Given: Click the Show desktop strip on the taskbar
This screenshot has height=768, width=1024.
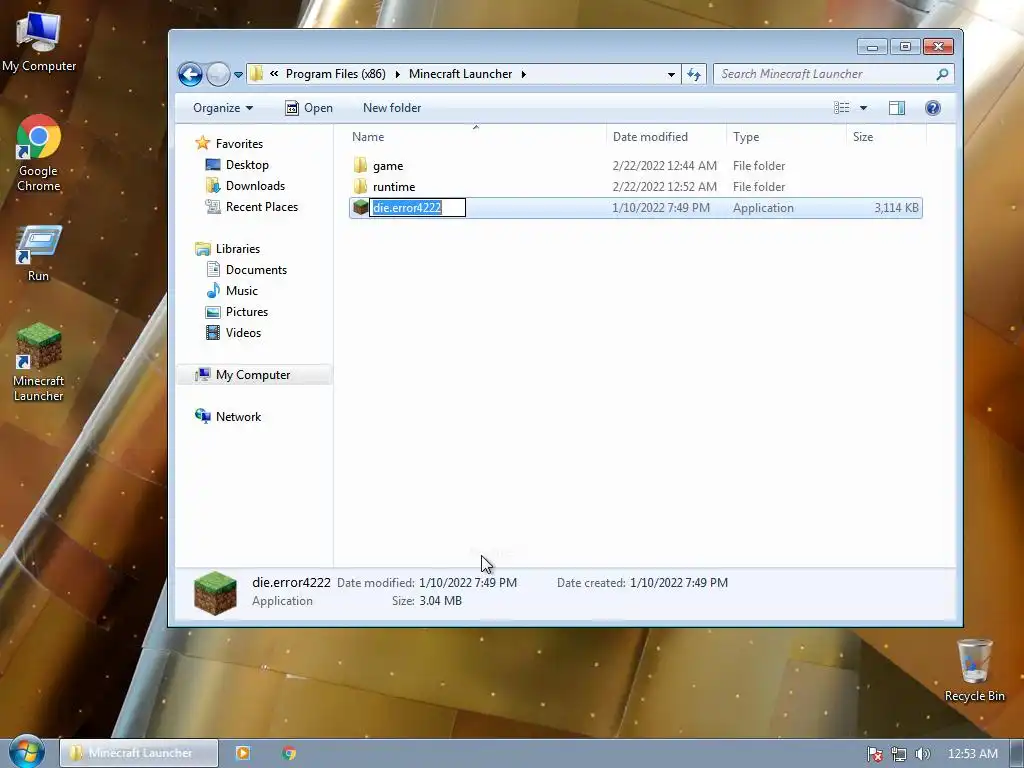Looking at the screenshot, I should pyautogui.click(x=1016, y=753).
